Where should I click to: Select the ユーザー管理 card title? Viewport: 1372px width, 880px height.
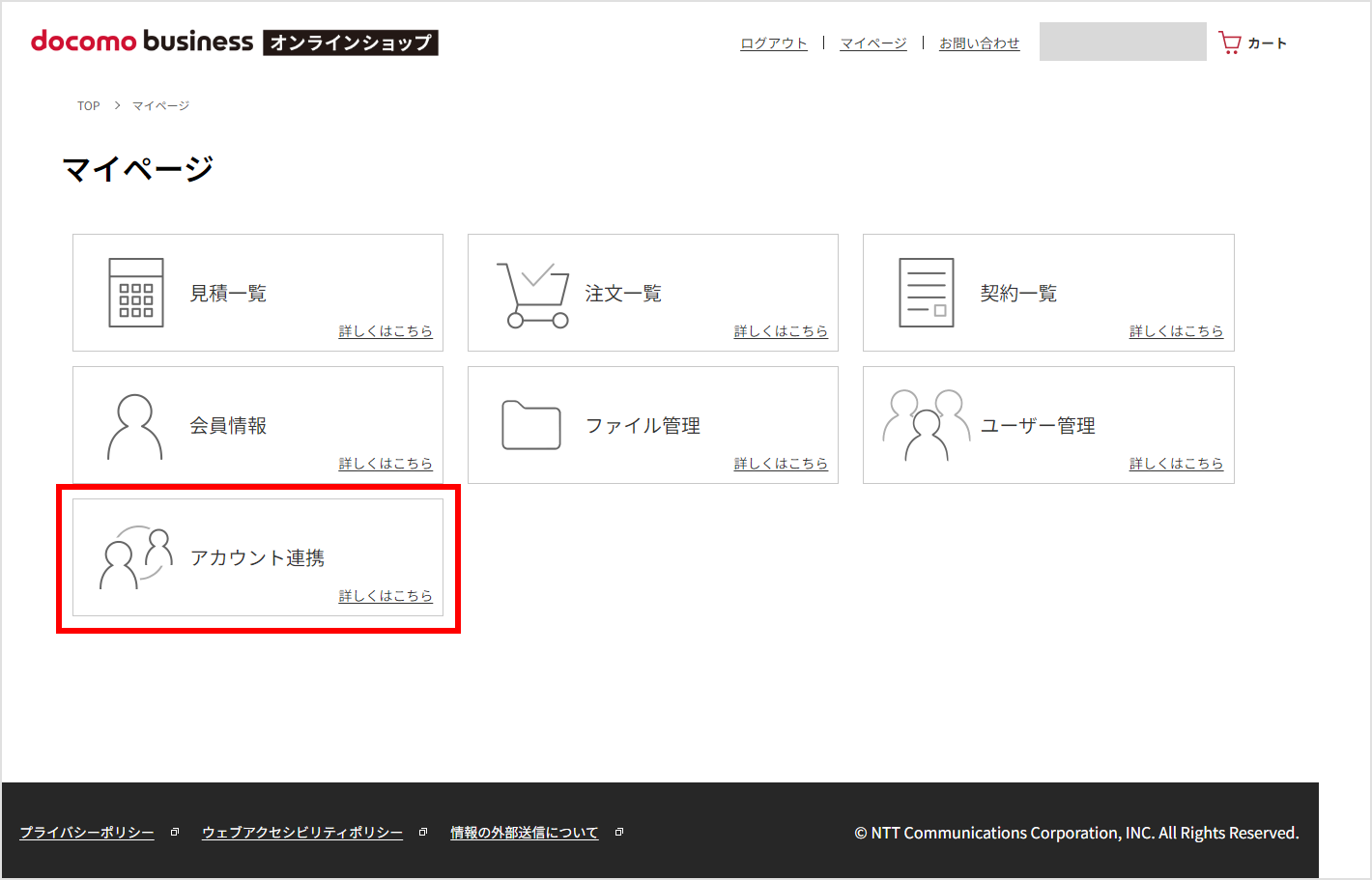(x=1038, y=426)
